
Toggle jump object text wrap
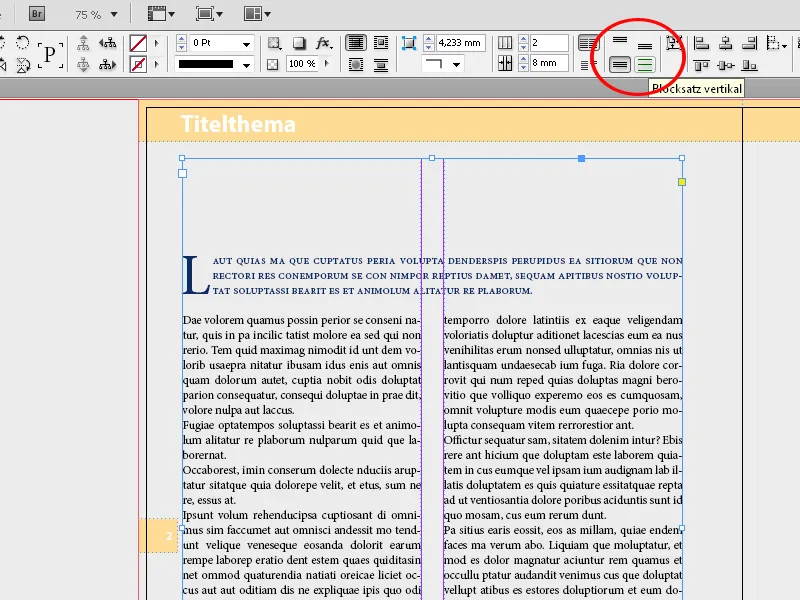click(x=381, y=65)
